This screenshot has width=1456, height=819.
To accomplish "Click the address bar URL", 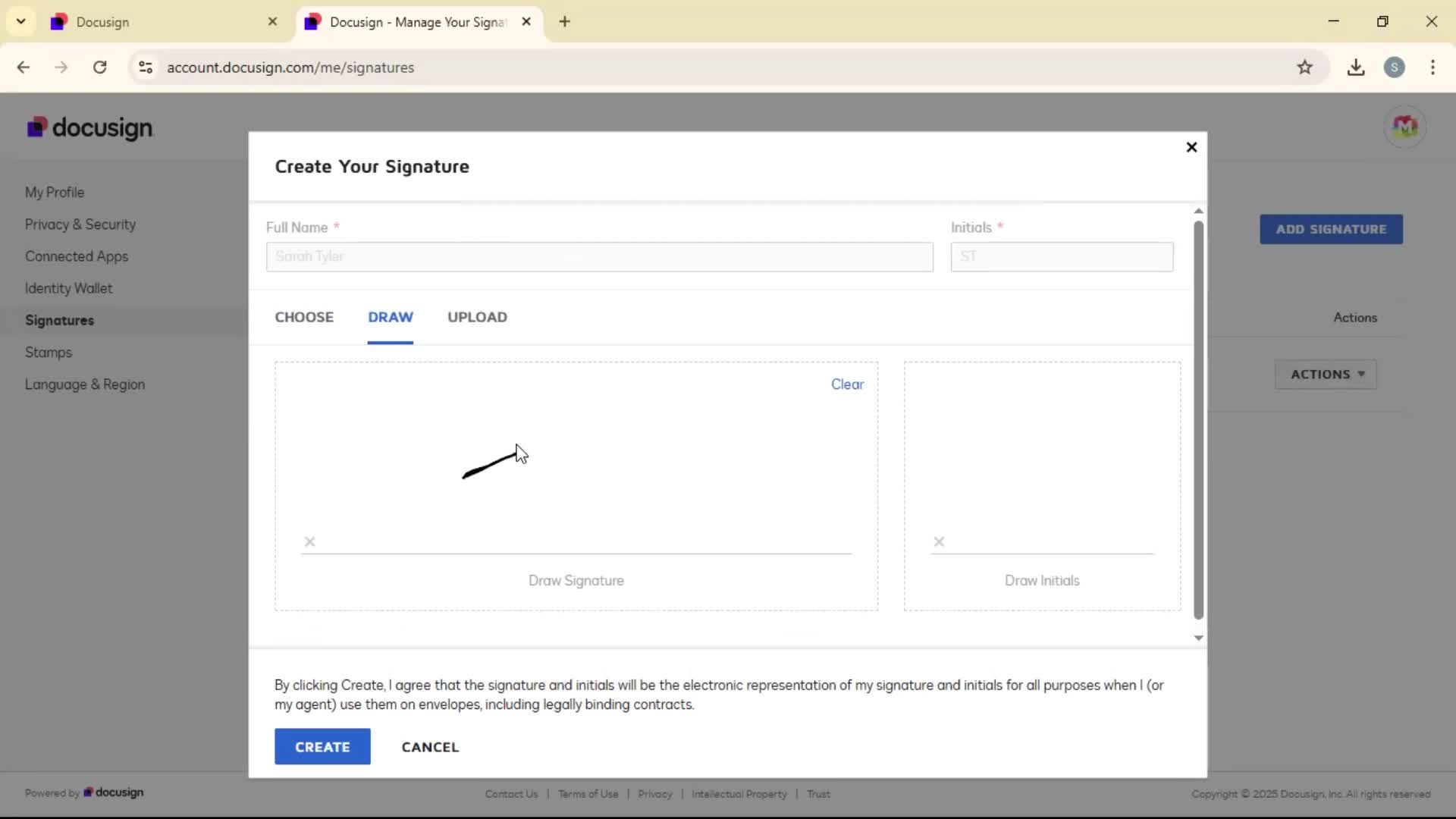I will tap(290, 67).
